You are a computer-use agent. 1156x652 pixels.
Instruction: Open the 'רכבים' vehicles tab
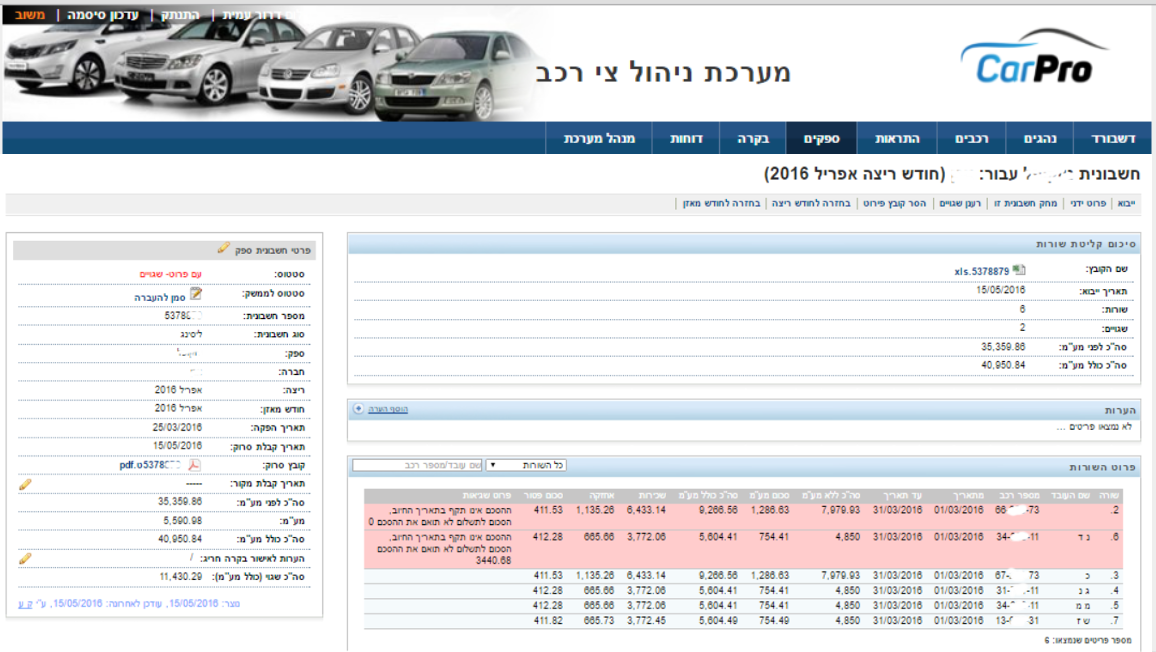coord(971,138)
